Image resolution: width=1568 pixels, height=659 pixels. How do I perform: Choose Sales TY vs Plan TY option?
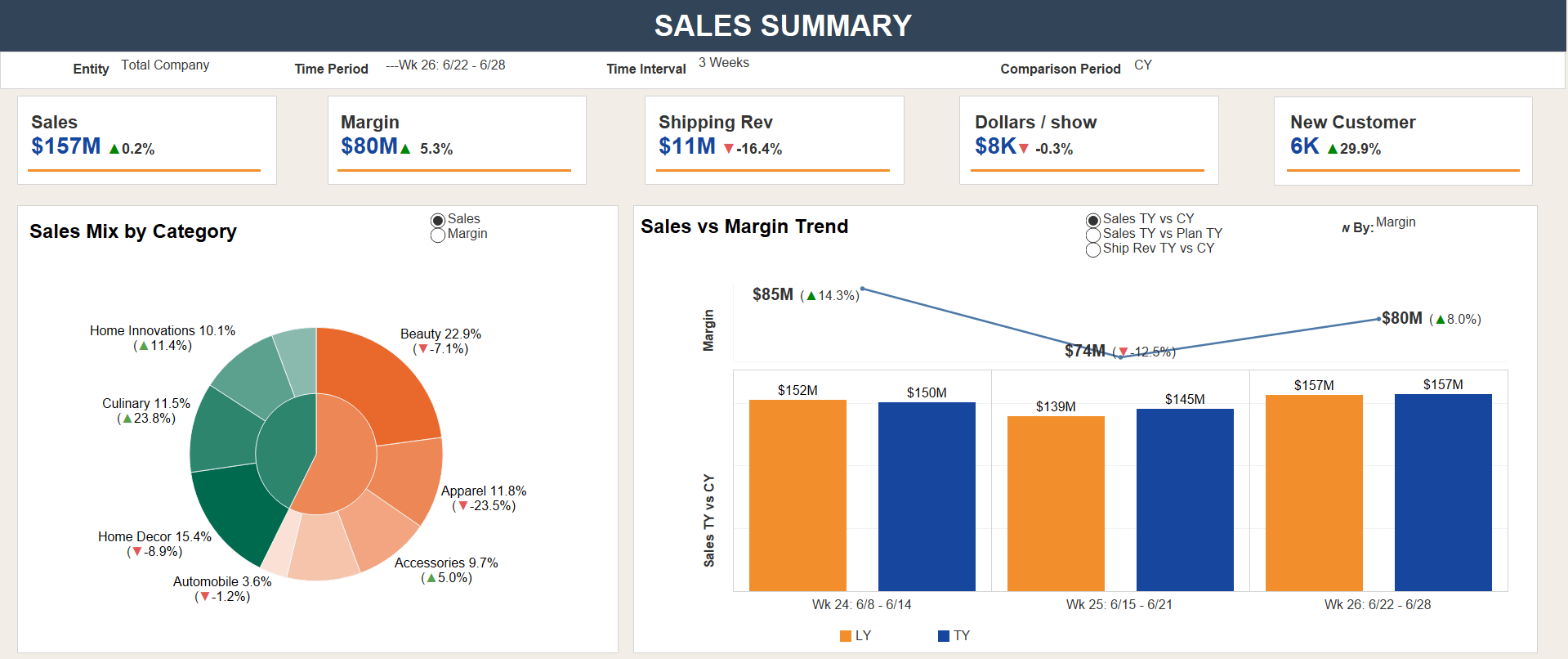pos(1093,235)
